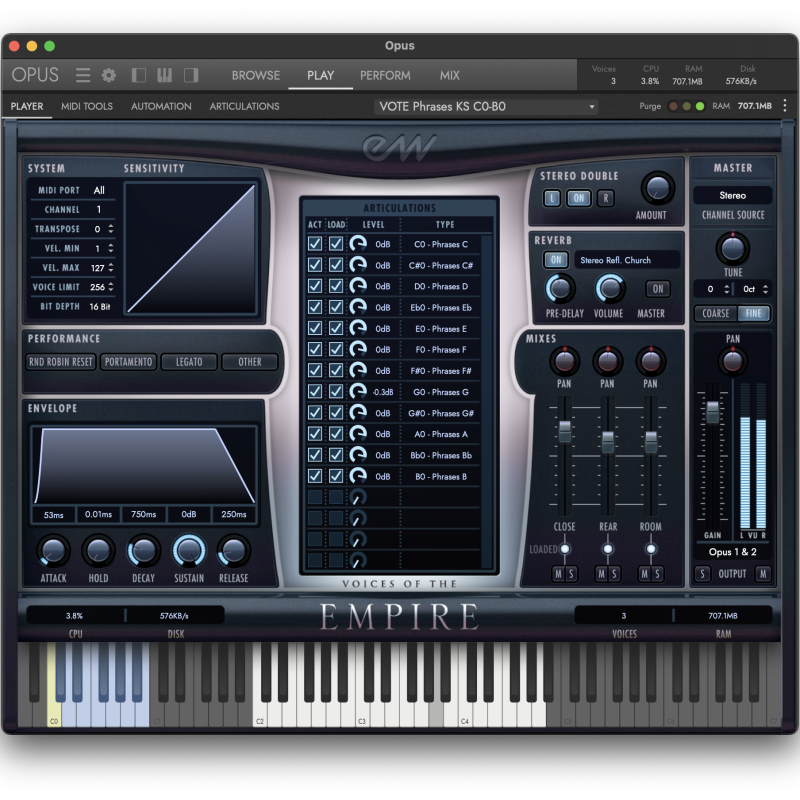Select FINE tuning mode

click(x=754, y=313)
